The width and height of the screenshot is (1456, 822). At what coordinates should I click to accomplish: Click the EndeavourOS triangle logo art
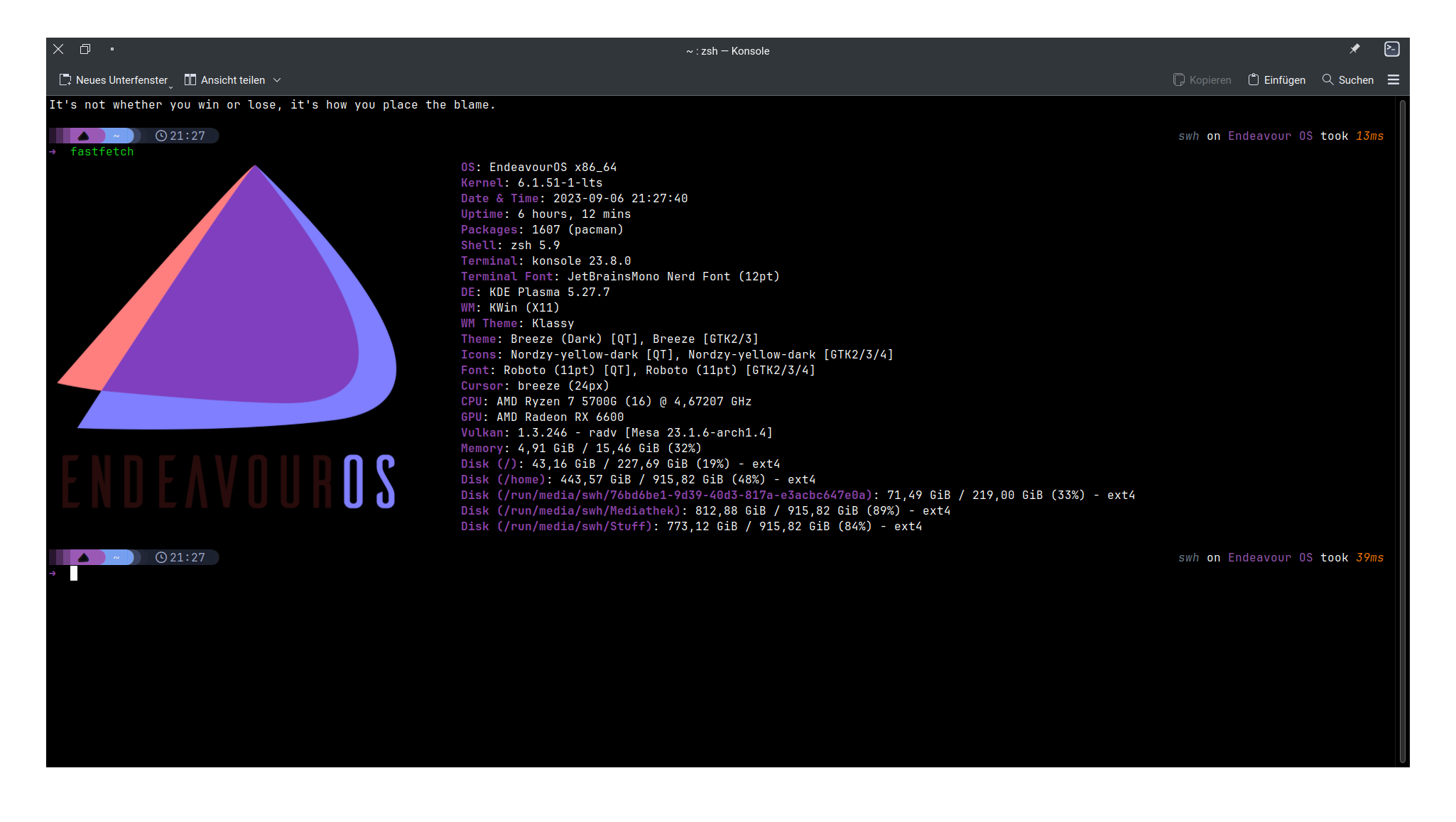(x=227, y=297)
